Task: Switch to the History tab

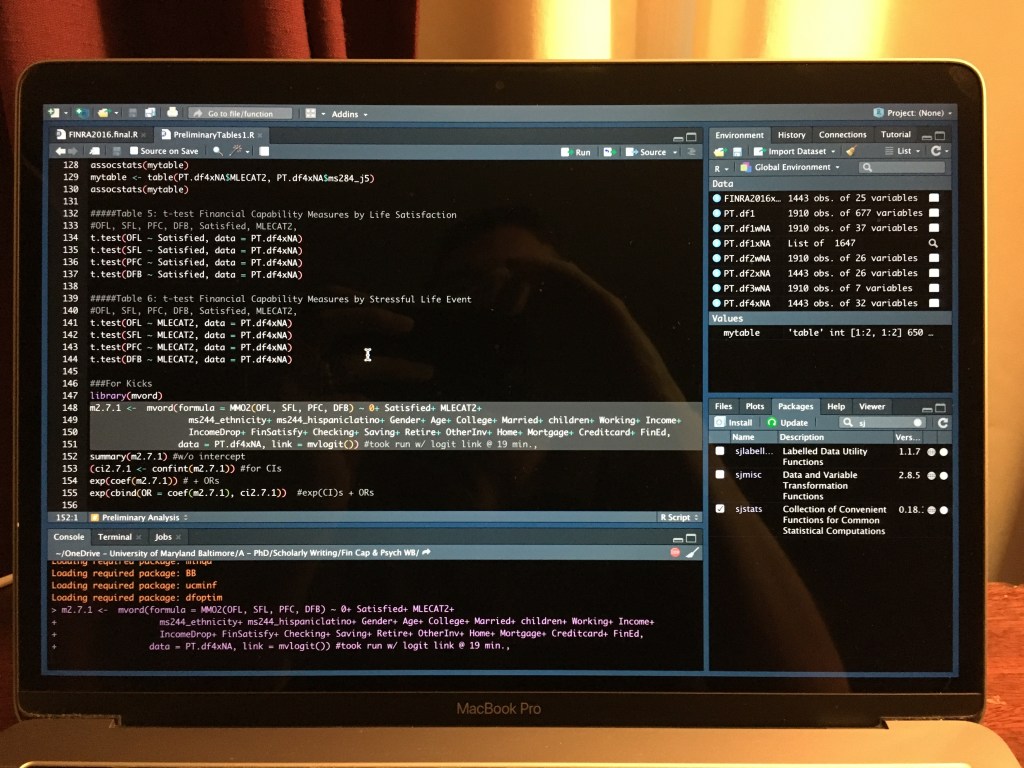Action: tap(791, 135)
